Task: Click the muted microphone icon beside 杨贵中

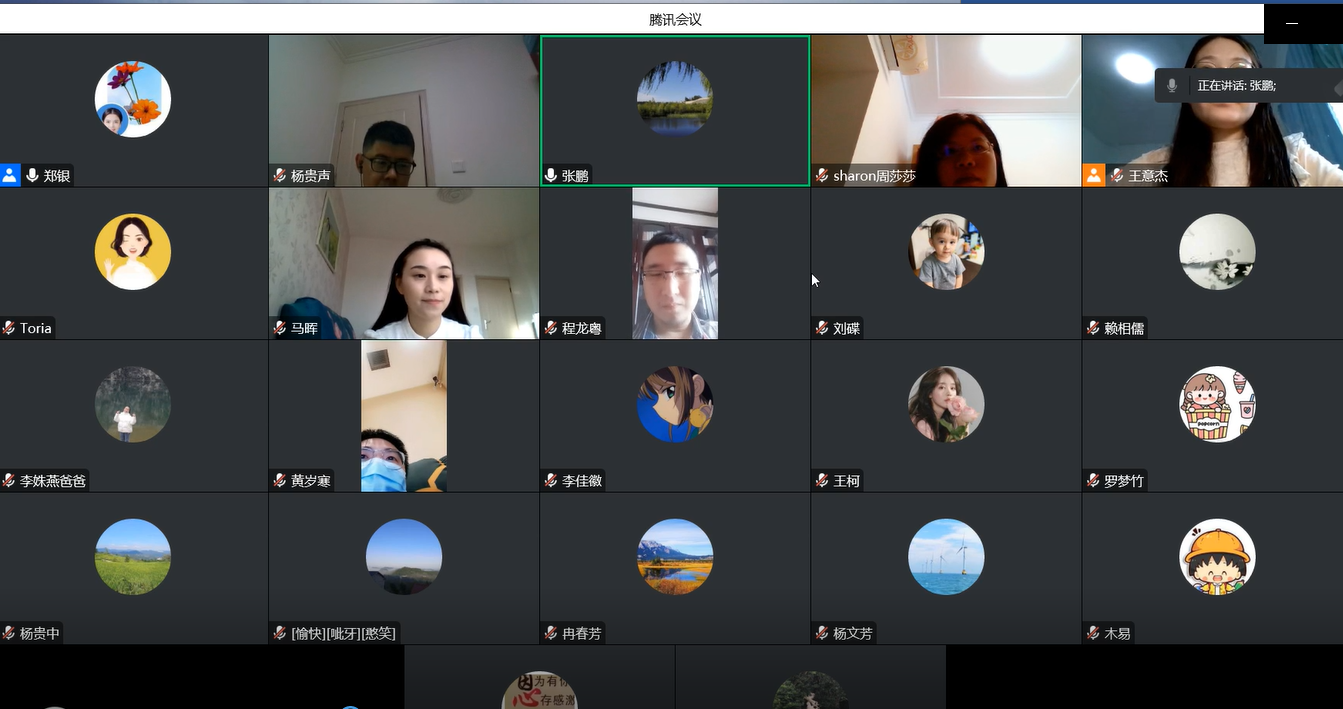Action: pos(9,633)
